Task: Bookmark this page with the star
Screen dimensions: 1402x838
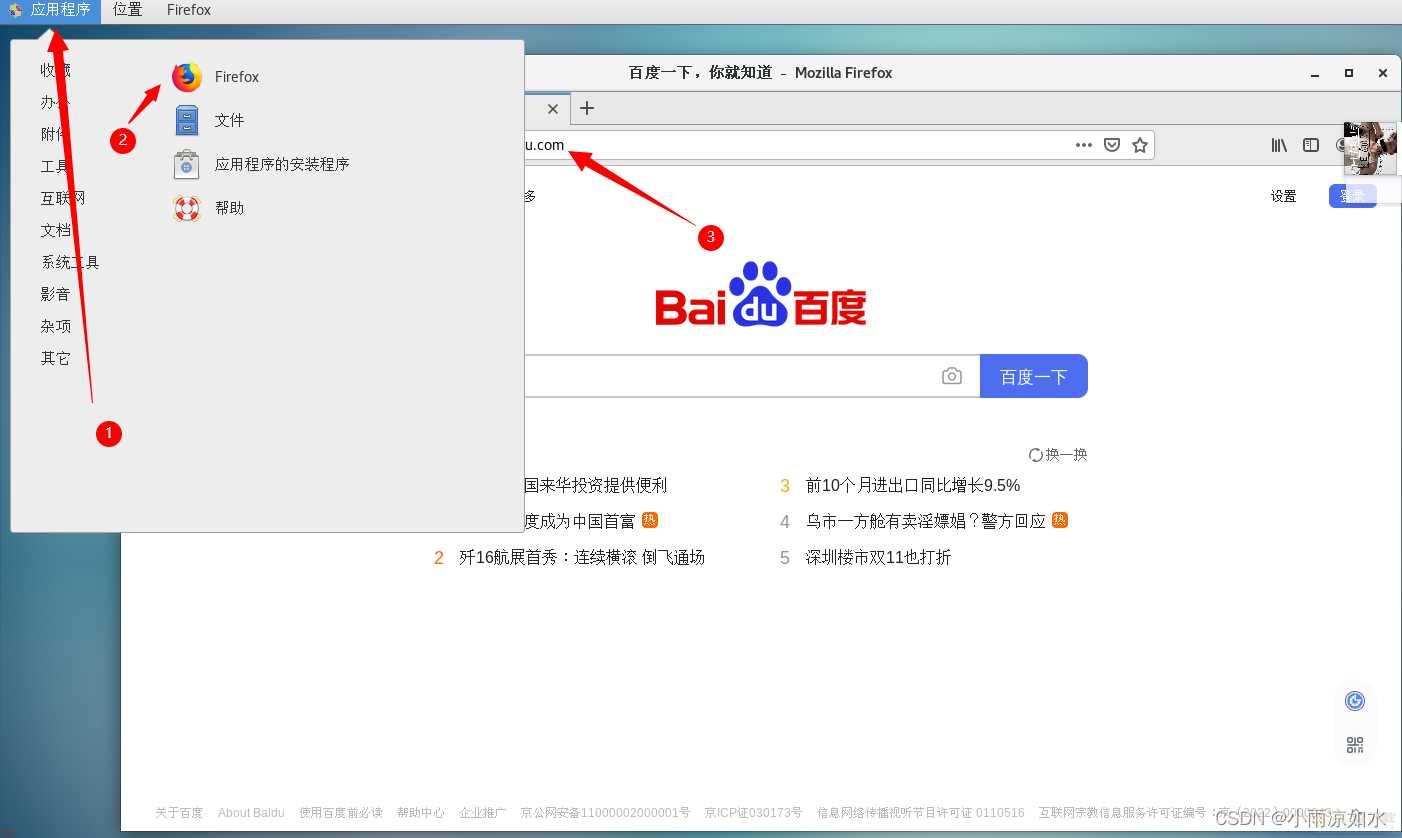Action: [1140, 145]
